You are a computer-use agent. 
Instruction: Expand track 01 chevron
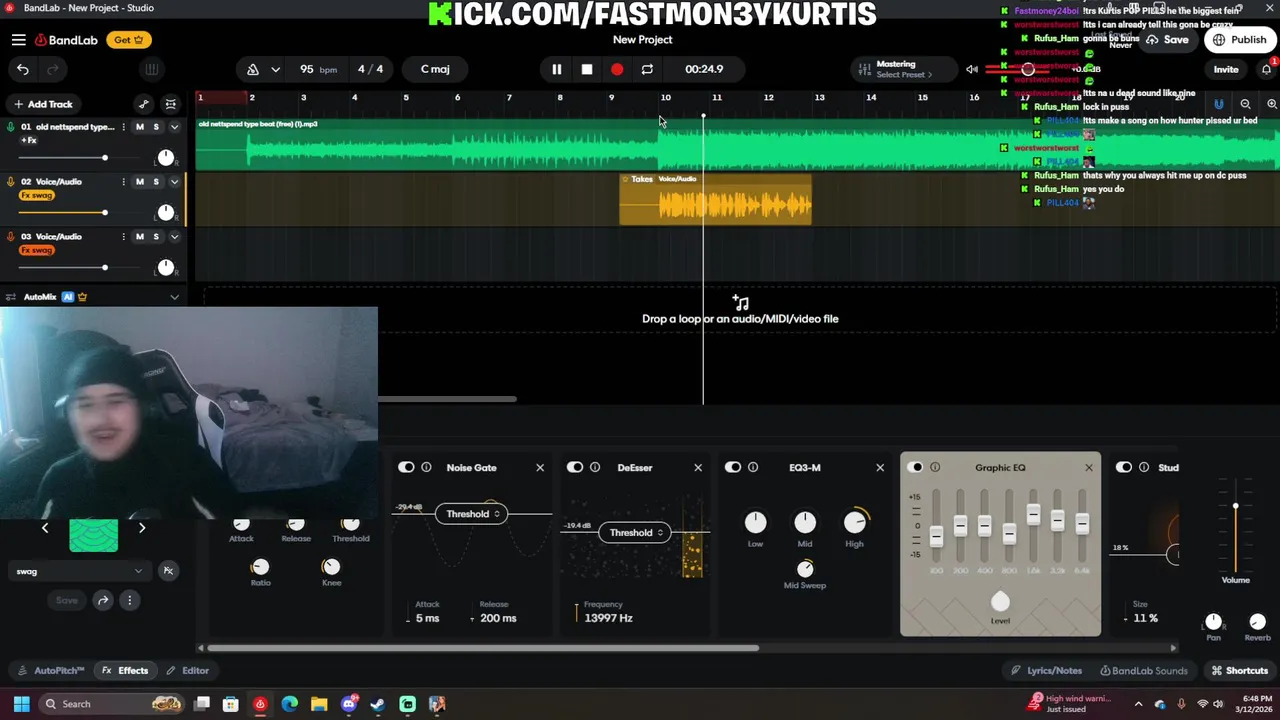(174, 127)
